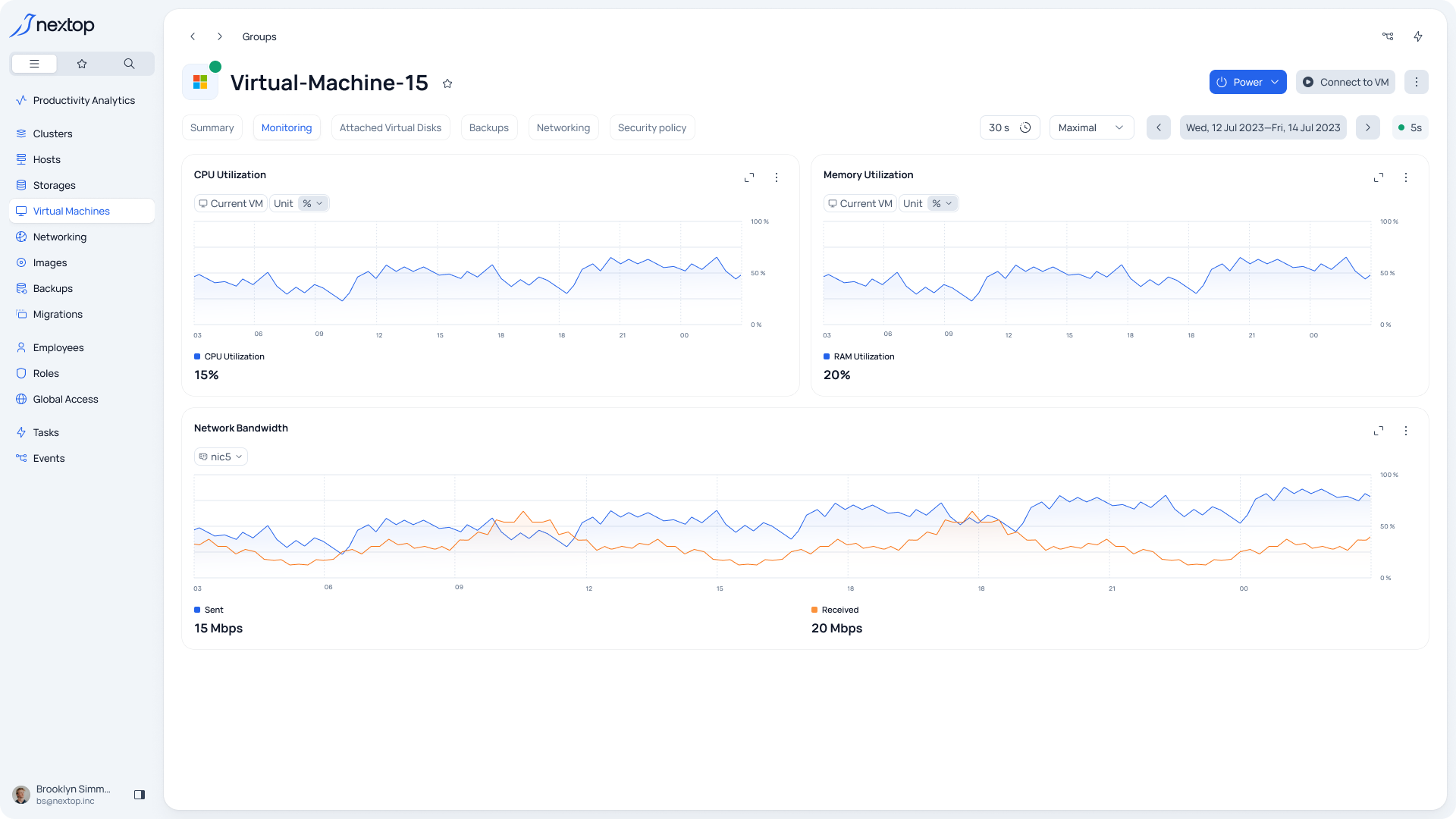Open the topology nodes icon at top right
Viewport: 1456px width, 819px height.
pyautogui.click(x=1388, y=36)
